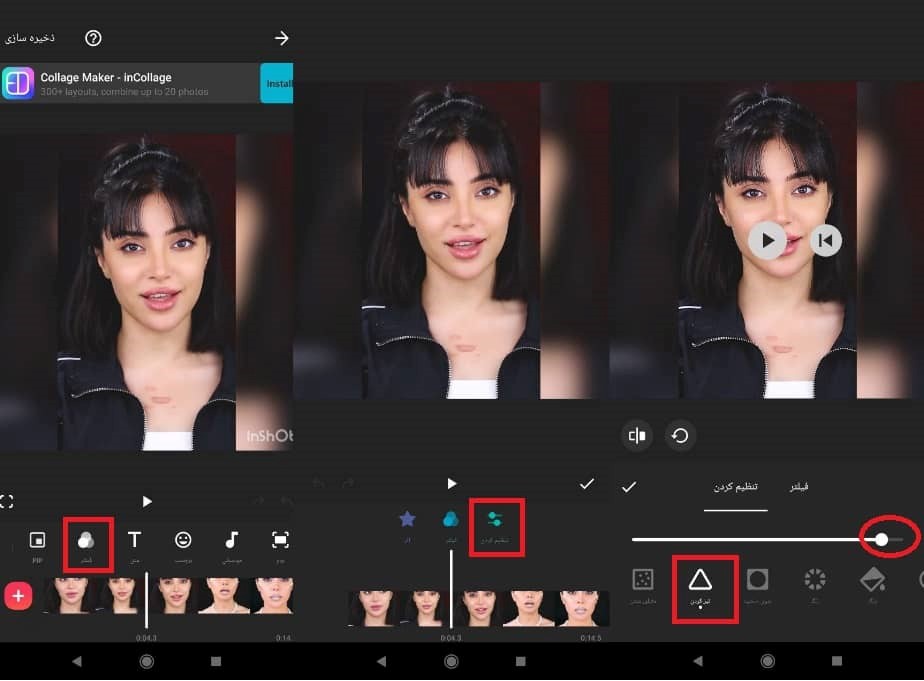Select the last clip thumbnail in the main editor timeline
The width and height of the screenshot is (924, 681).
(274, 596)
